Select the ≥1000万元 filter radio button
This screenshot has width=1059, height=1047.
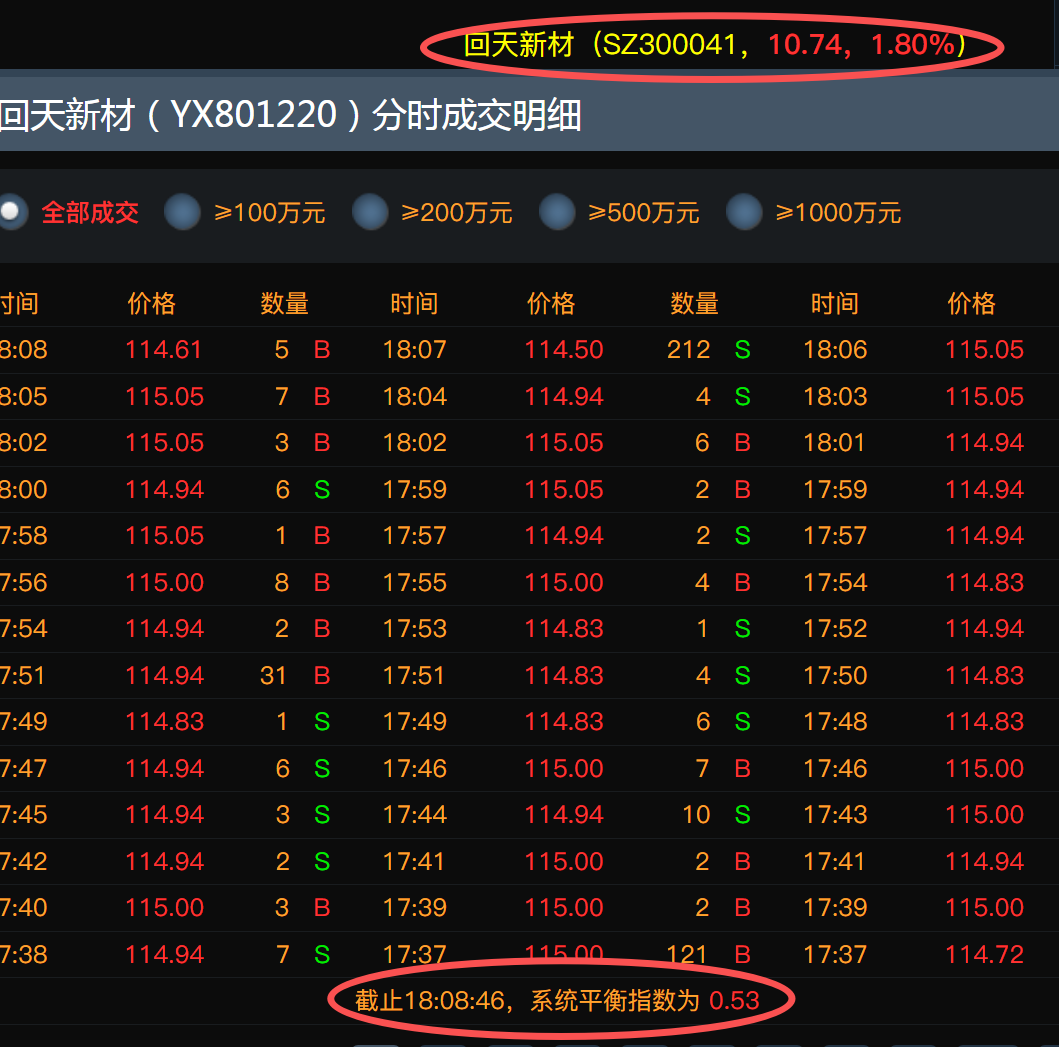tap(744, 212)
